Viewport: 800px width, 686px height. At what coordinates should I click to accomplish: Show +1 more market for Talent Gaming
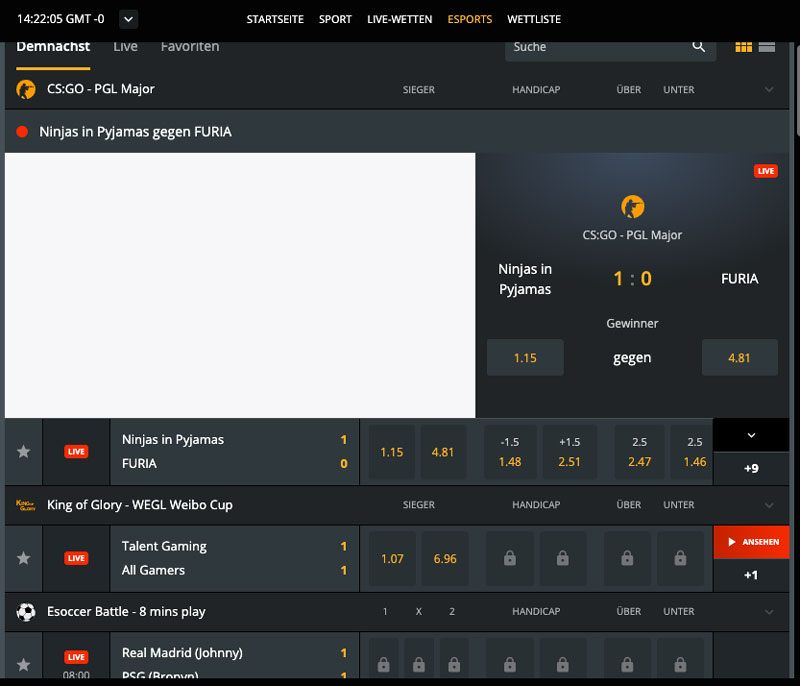751,575
